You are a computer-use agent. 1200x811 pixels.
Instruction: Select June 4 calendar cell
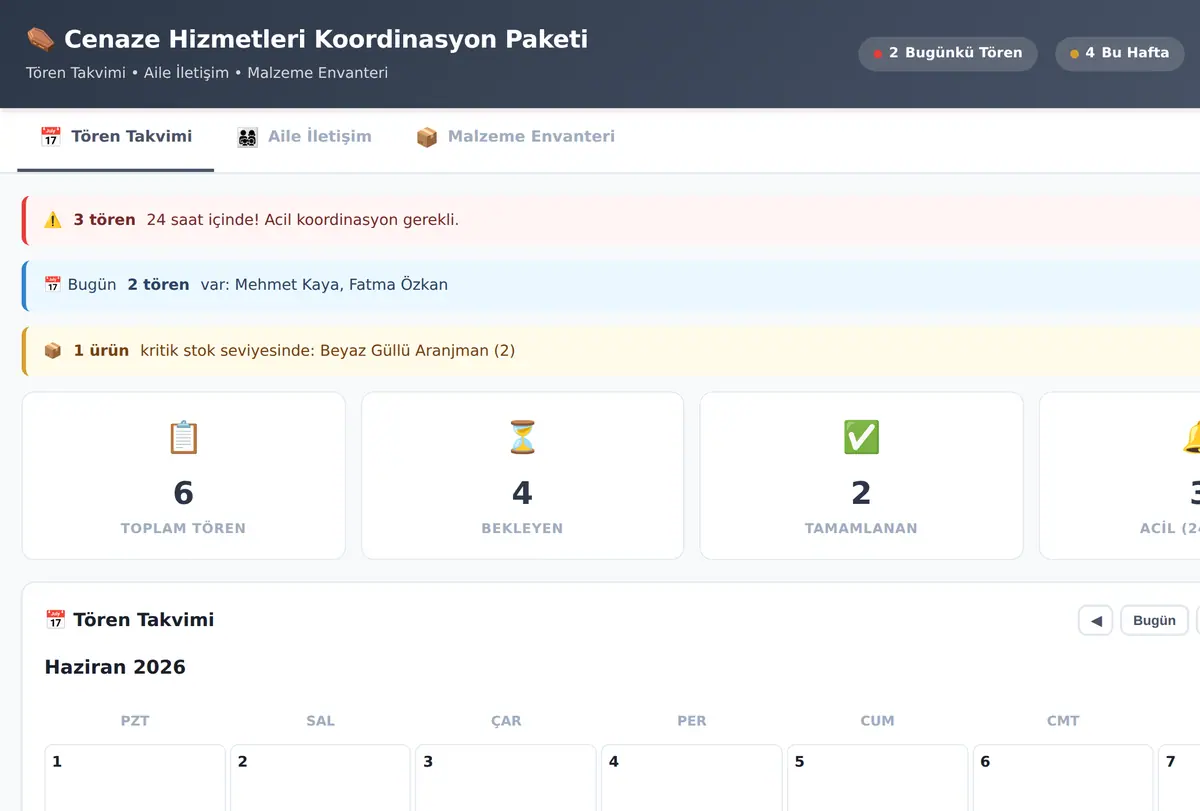point(692,778)
